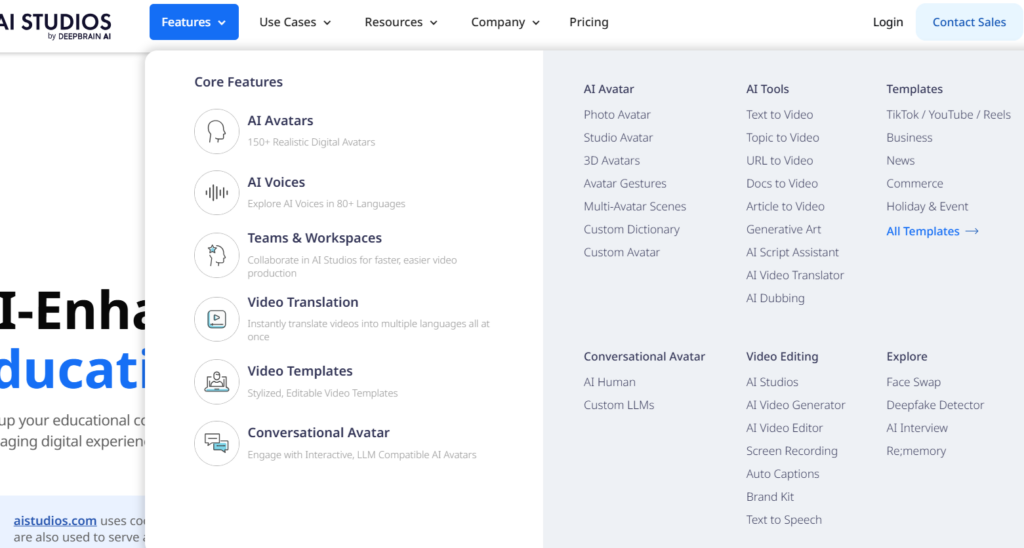The width and height of the screenshot is (1024, 548).
Task: Open Multi-Avatar Scenes page
Action: point(635,206)
